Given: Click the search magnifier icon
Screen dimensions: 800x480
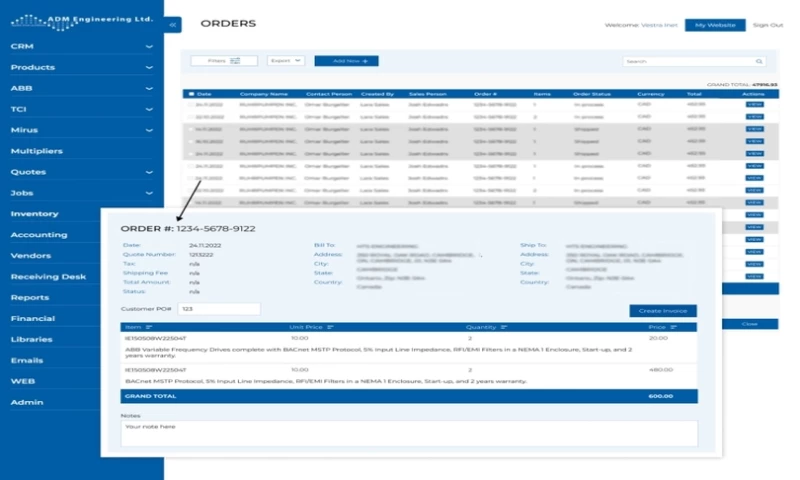Looking at the screenshot, I should (x=759, y=61).
